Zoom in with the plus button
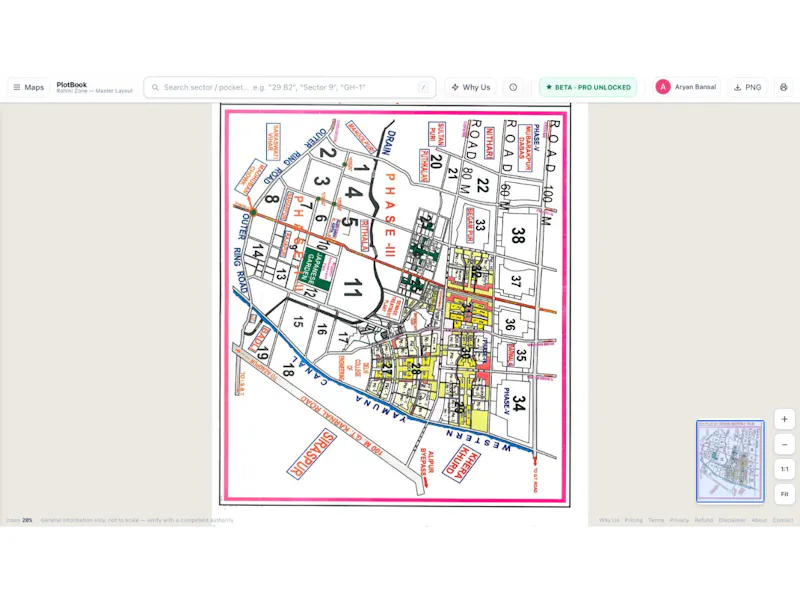Screen dimensions: 800x600 coord(785,419)
